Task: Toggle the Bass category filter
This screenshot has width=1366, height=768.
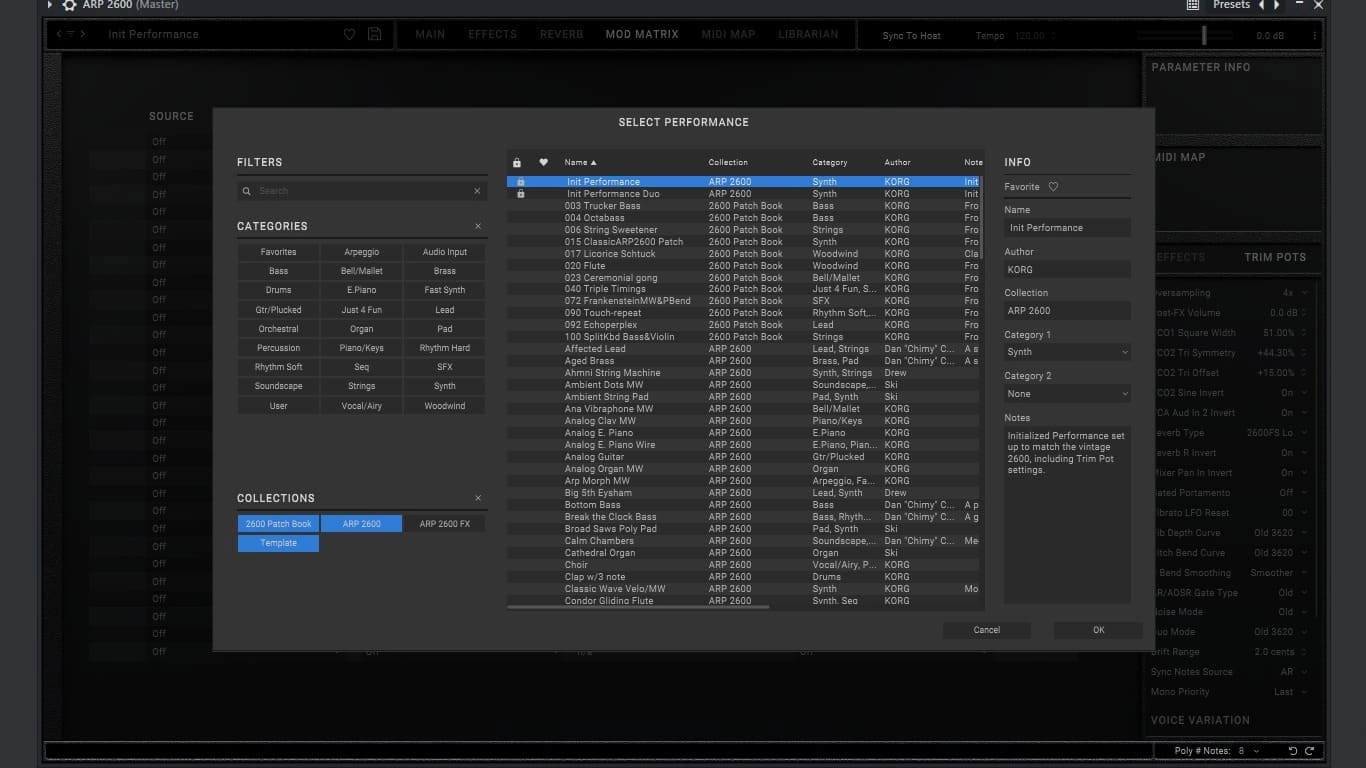Action: click(x=278, y=271)
